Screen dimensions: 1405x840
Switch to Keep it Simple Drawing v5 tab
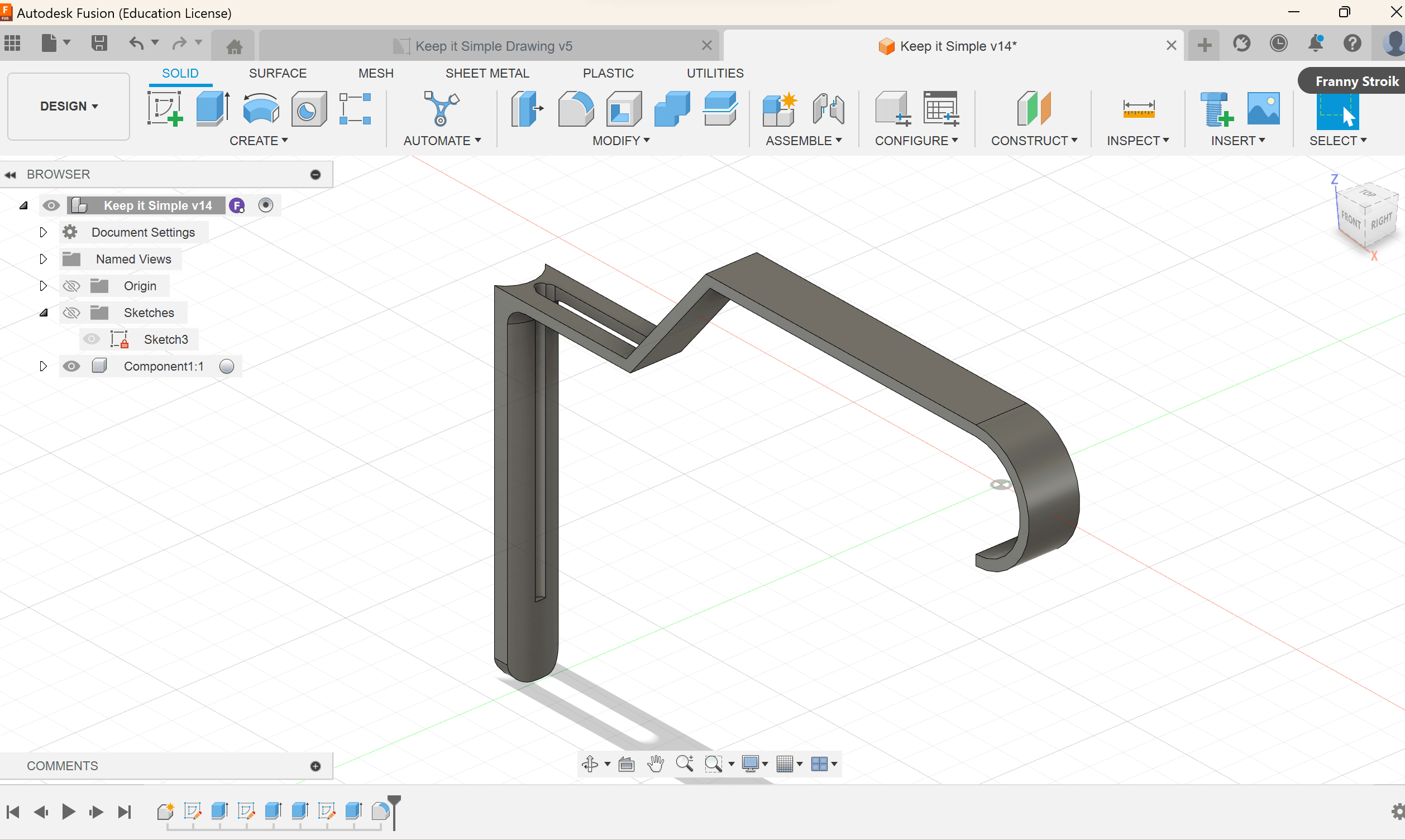[489, 46]
